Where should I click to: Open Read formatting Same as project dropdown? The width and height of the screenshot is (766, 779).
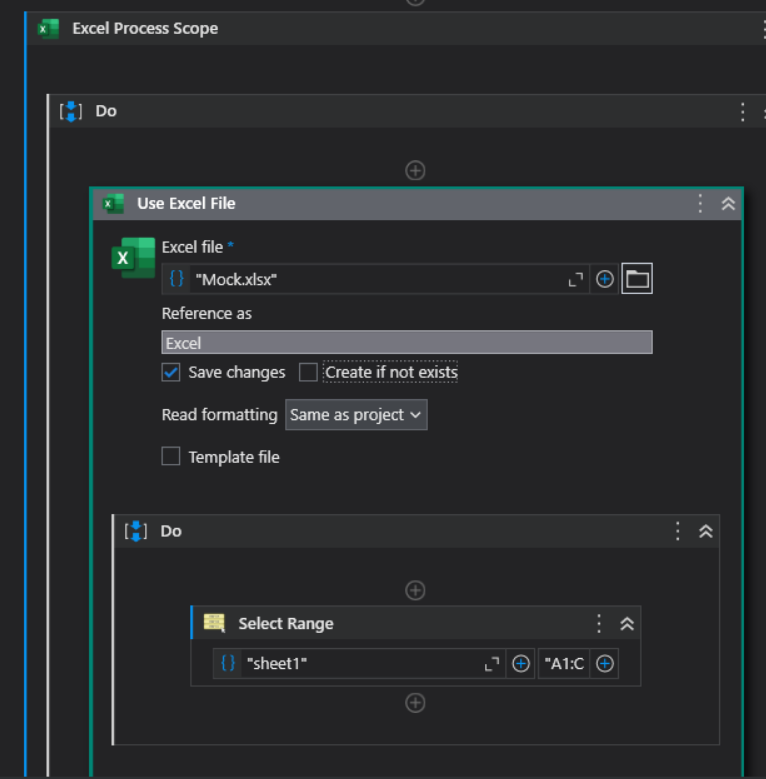[356, 415]
